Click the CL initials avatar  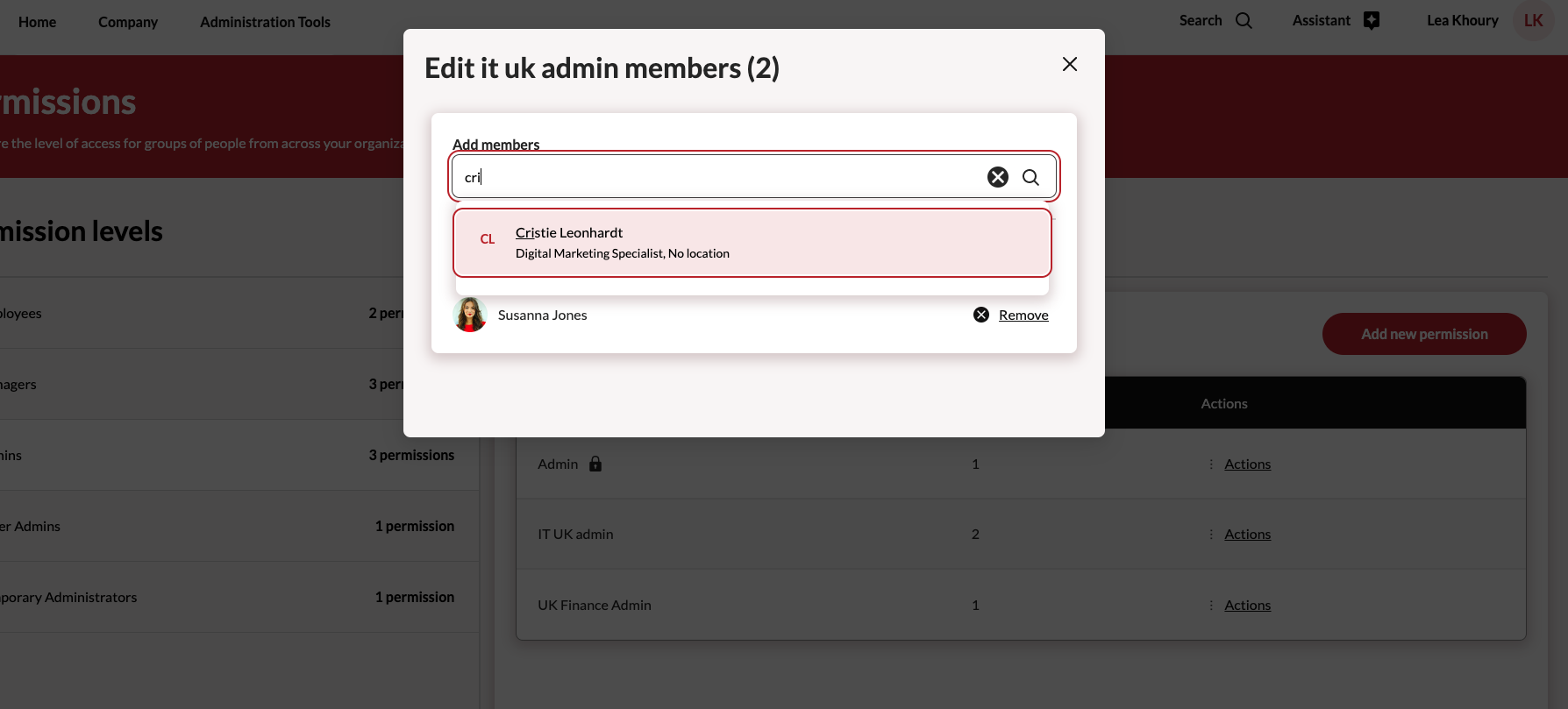[488, 239]
